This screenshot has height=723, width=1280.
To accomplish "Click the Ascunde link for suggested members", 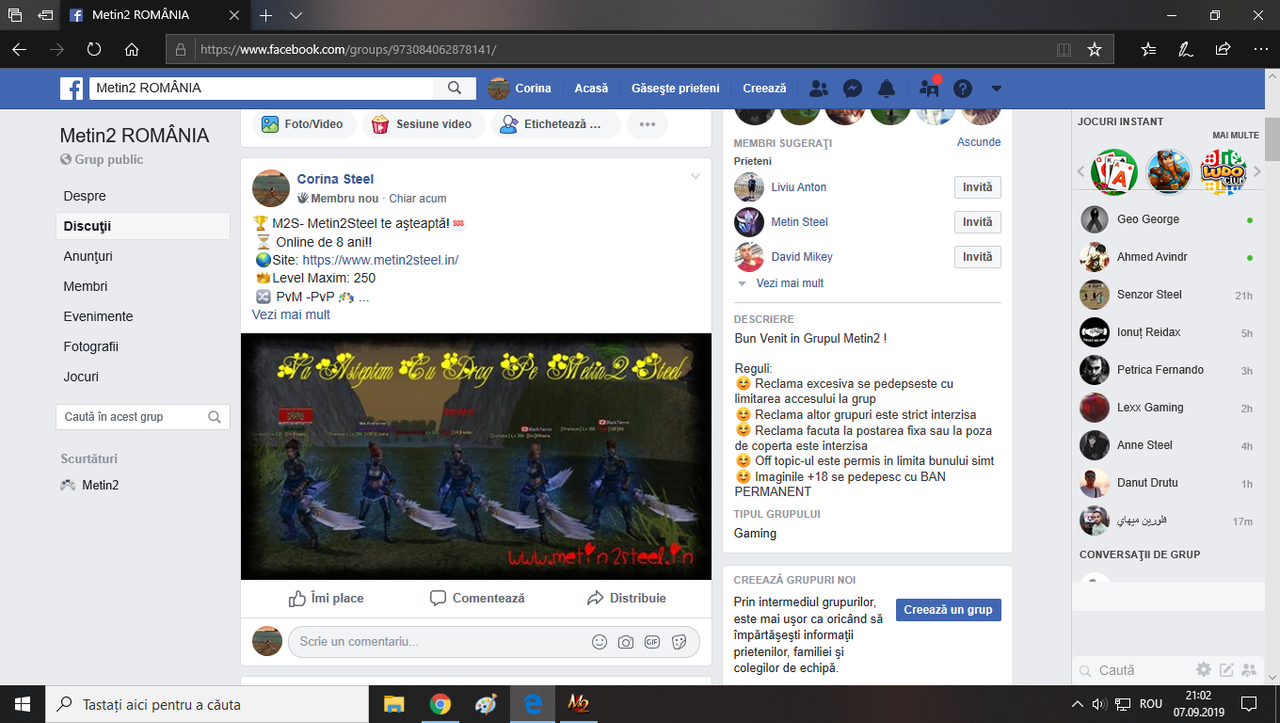I will [979, 142].
